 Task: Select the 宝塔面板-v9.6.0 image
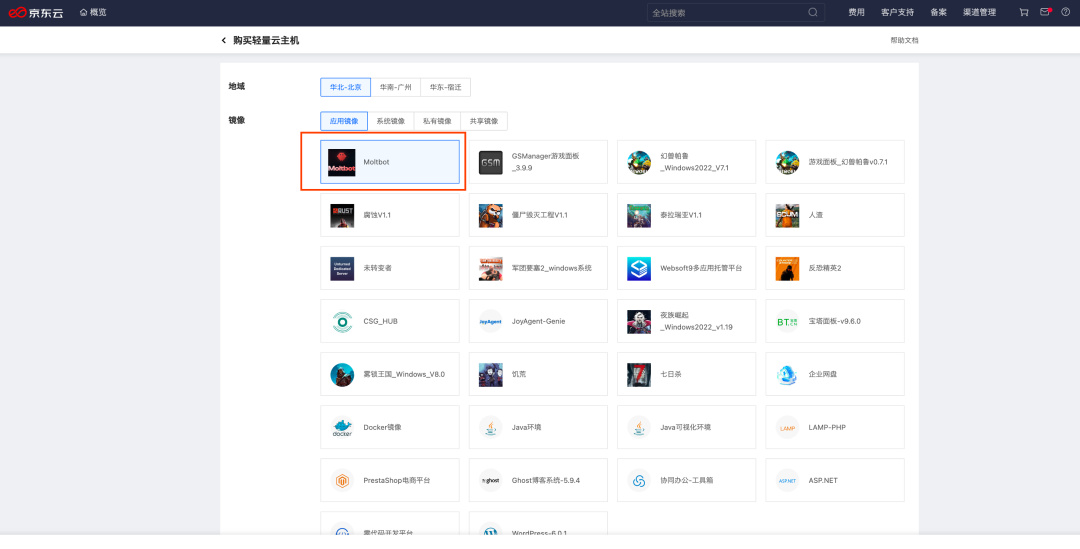click(x=835, y=321)
